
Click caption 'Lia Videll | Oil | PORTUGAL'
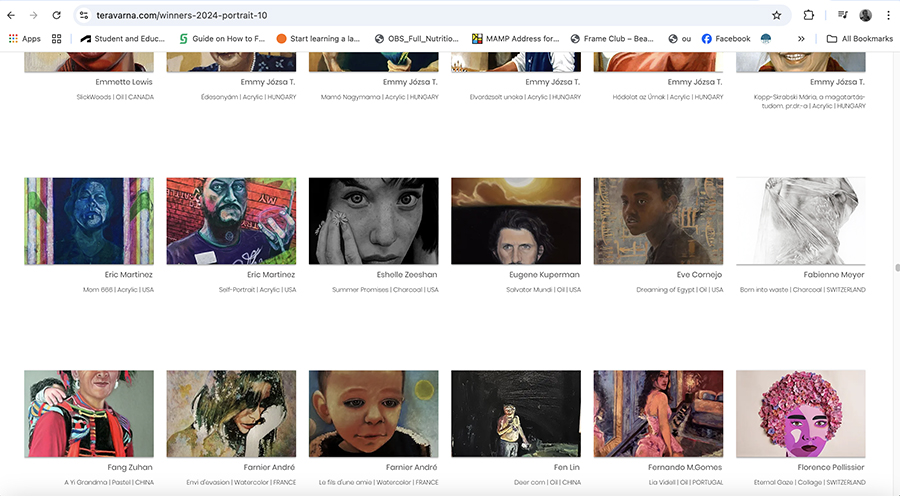(x=686, y=483)
